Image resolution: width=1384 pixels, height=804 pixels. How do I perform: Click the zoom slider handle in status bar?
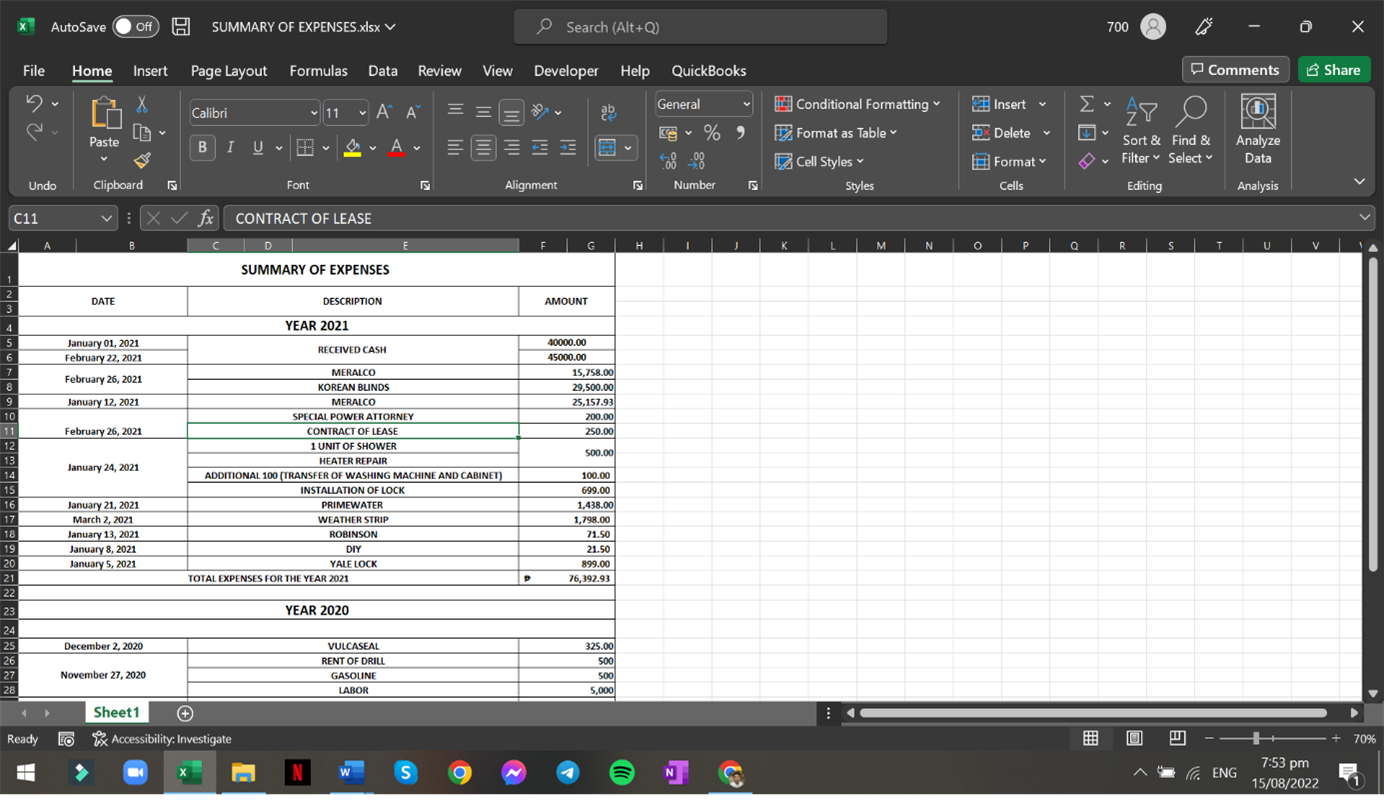coord(1256,739)
